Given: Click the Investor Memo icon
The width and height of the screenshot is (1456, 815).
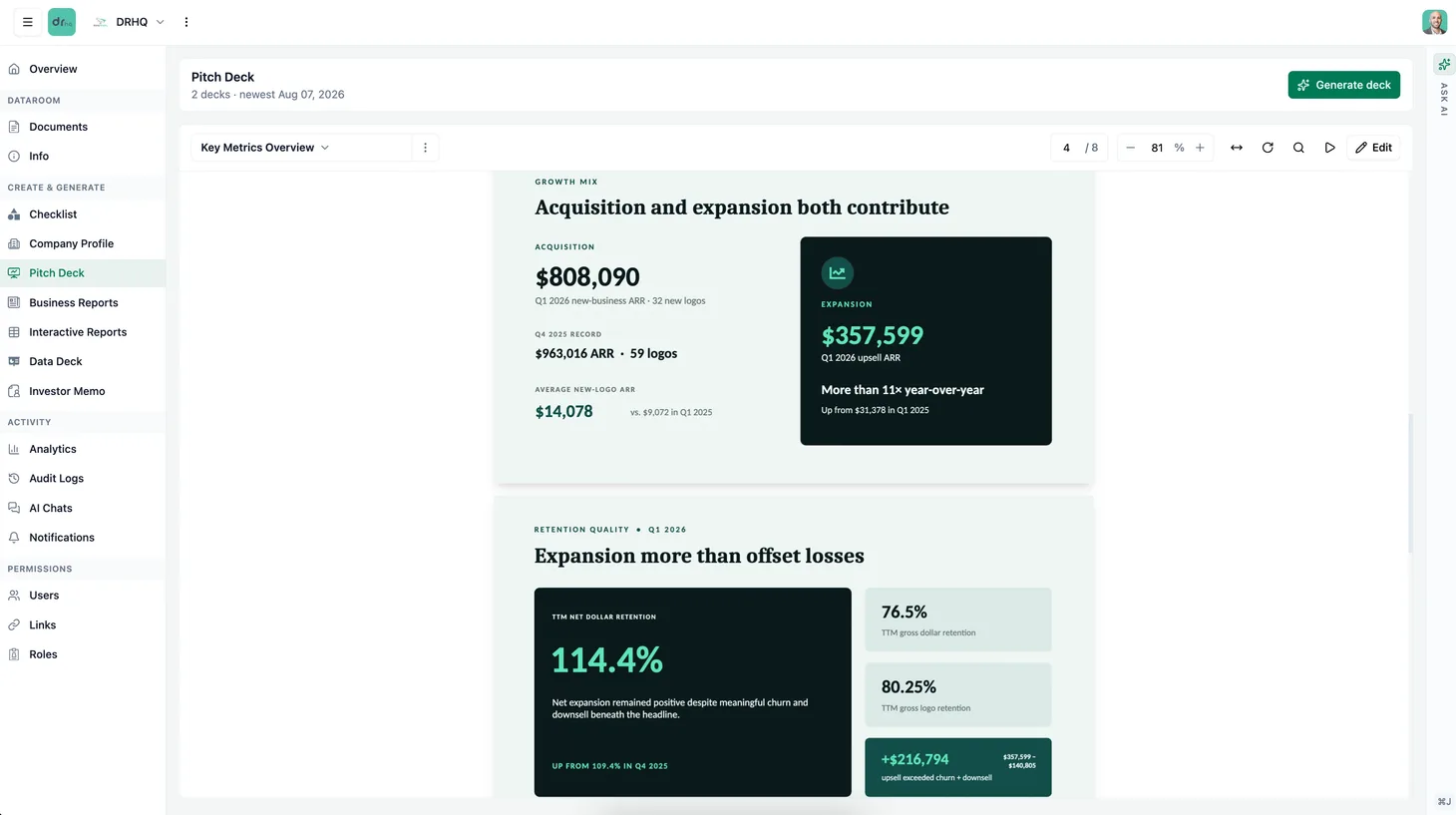Looking at the screenshot, I should (x=14, y=391).
